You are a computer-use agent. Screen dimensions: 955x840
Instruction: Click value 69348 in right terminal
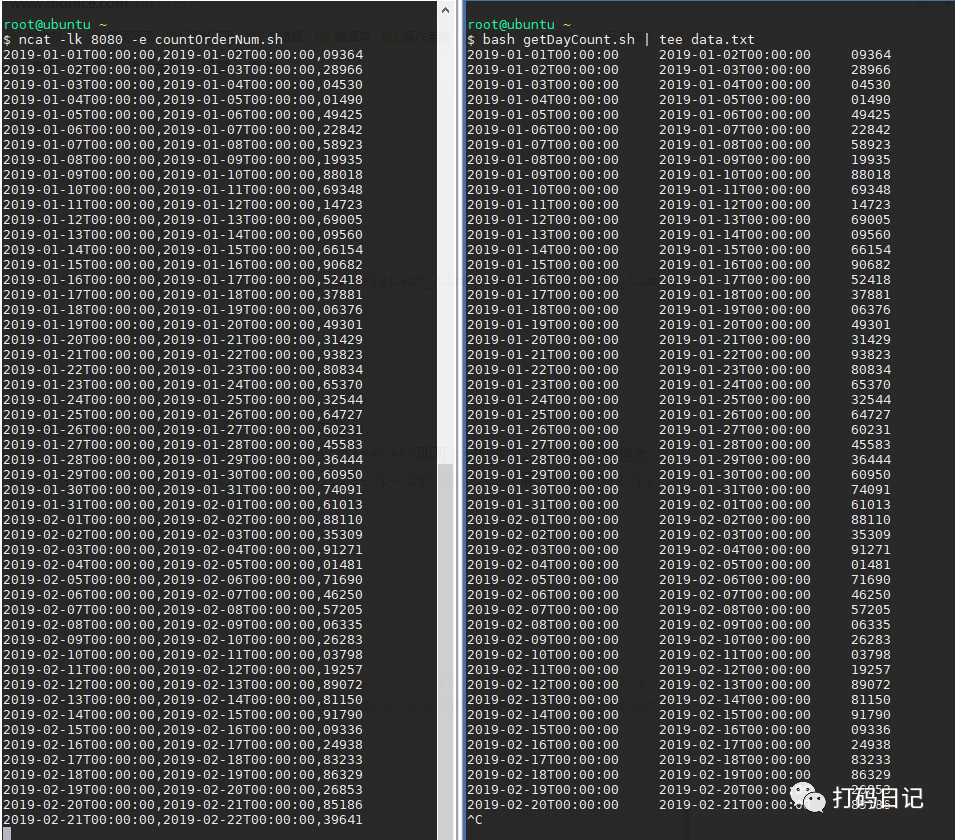pos(871,189)
